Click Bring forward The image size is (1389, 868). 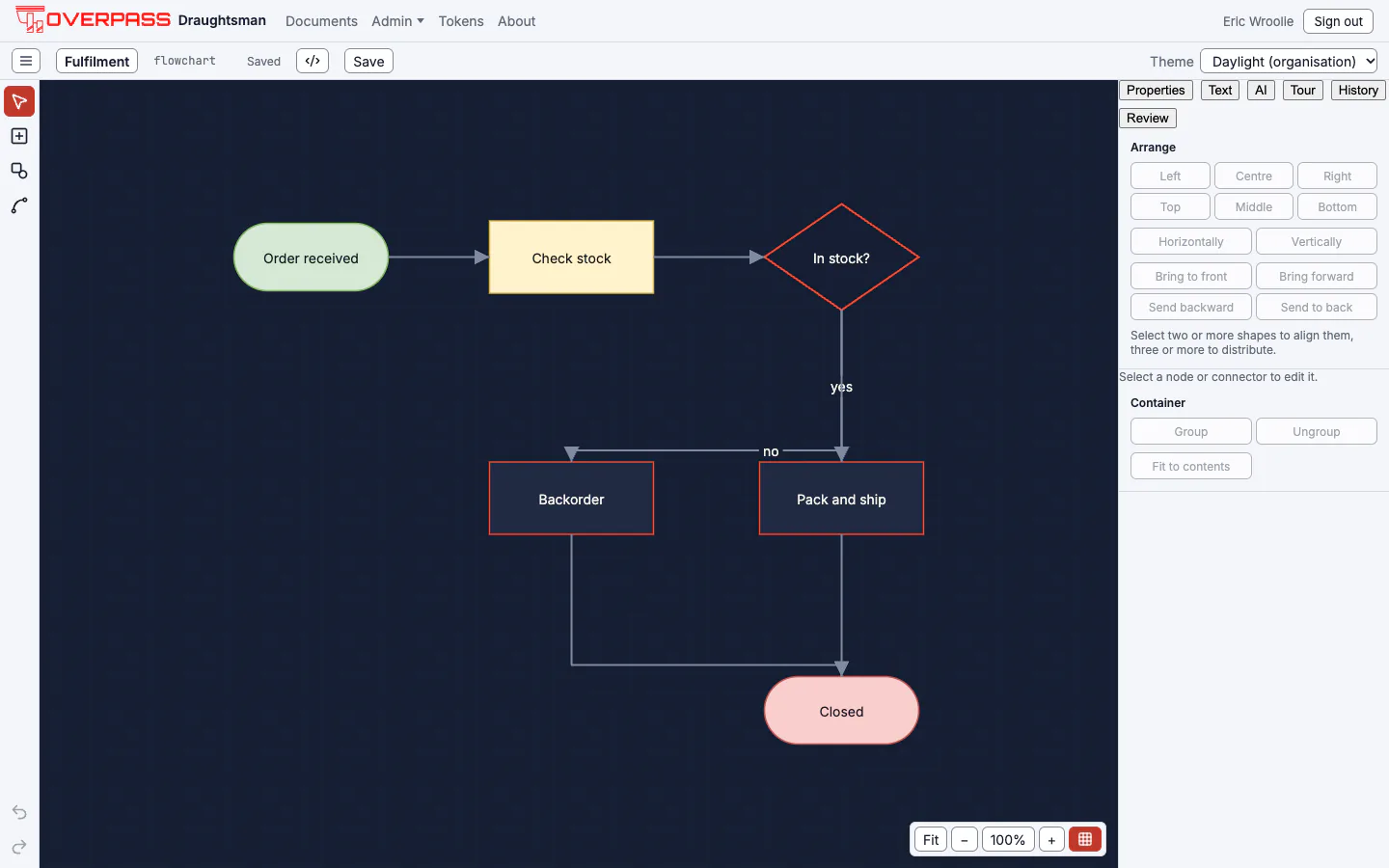point(1317,276)
